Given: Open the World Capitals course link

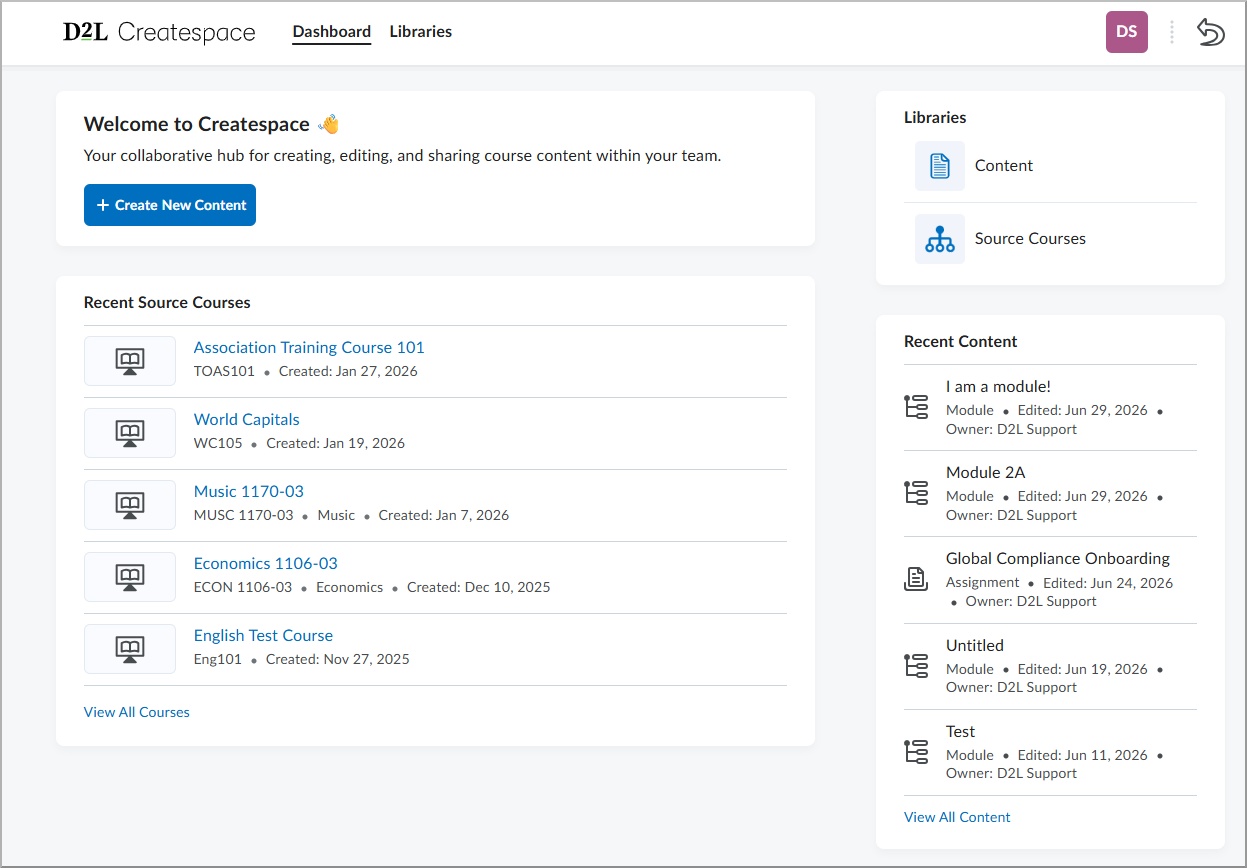Looking at the screenshot, I should coord(247,420).
